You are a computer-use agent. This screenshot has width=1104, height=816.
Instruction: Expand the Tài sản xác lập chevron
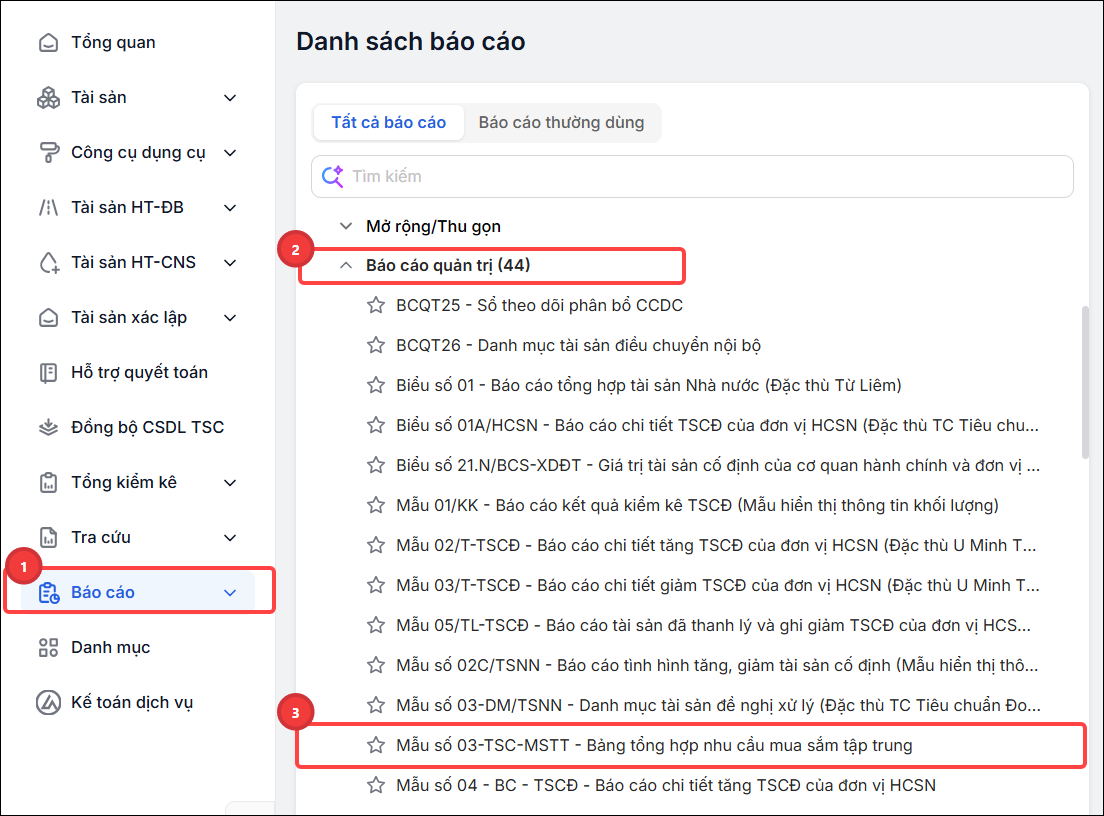pos(230,318)
